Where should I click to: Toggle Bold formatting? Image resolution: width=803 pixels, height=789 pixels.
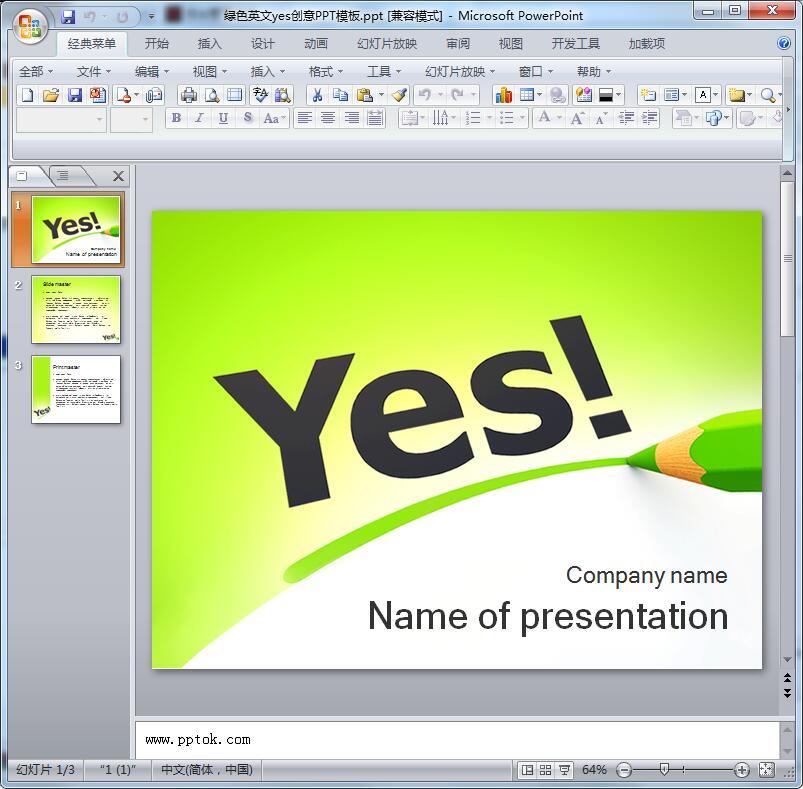(x=176, y=118)
